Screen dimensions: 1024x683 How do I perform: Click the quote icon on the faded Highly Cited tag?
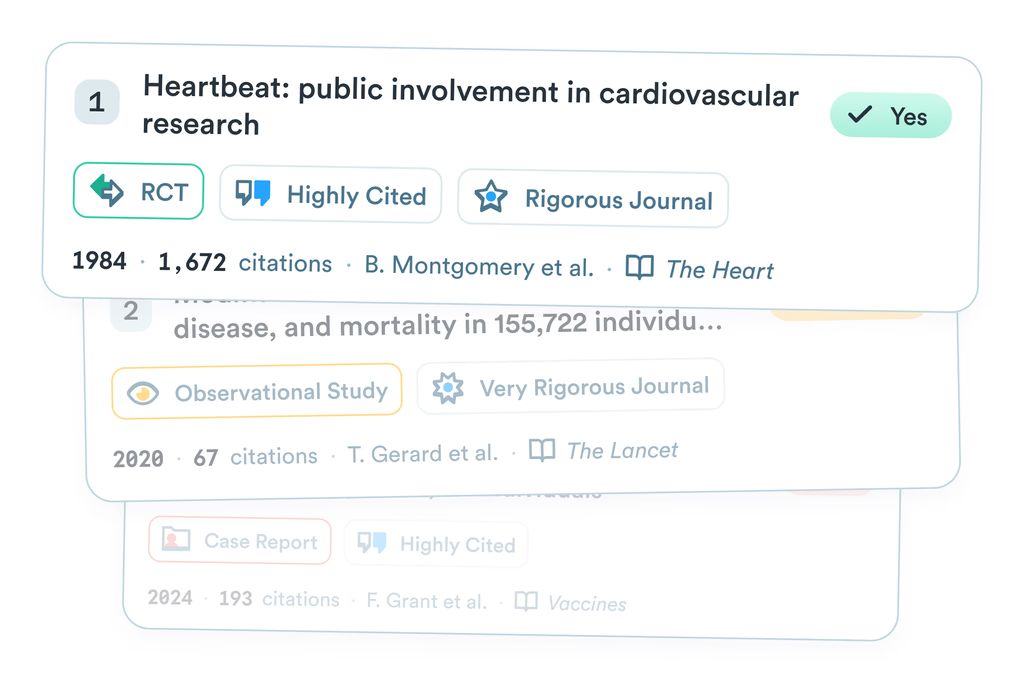372,542
